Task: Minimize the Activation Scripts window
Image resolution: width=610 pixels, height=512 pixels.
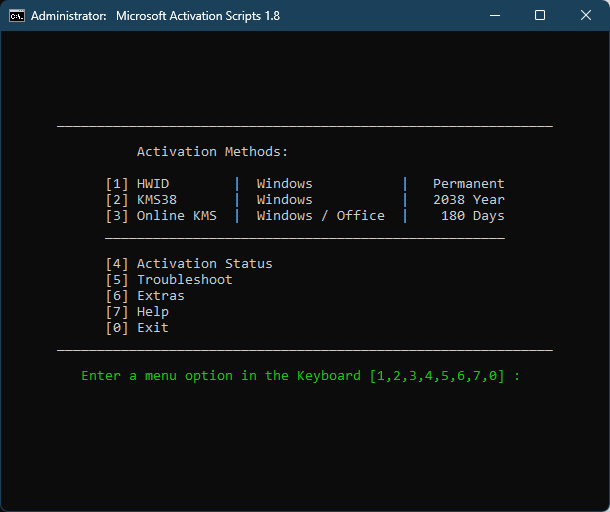Action: (x=494, y=16)
